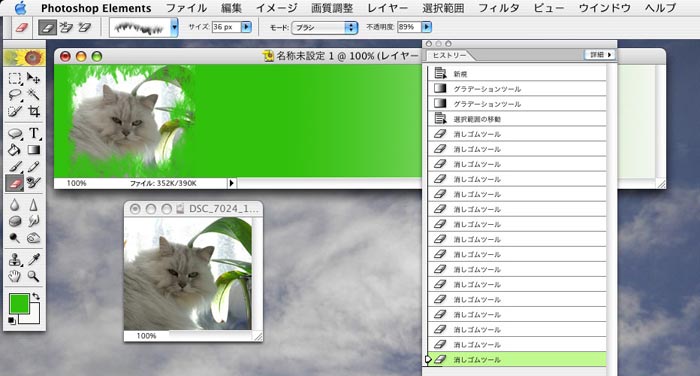
Task: Choose the Magic Eraser in options bar
Action: point(84,28)
